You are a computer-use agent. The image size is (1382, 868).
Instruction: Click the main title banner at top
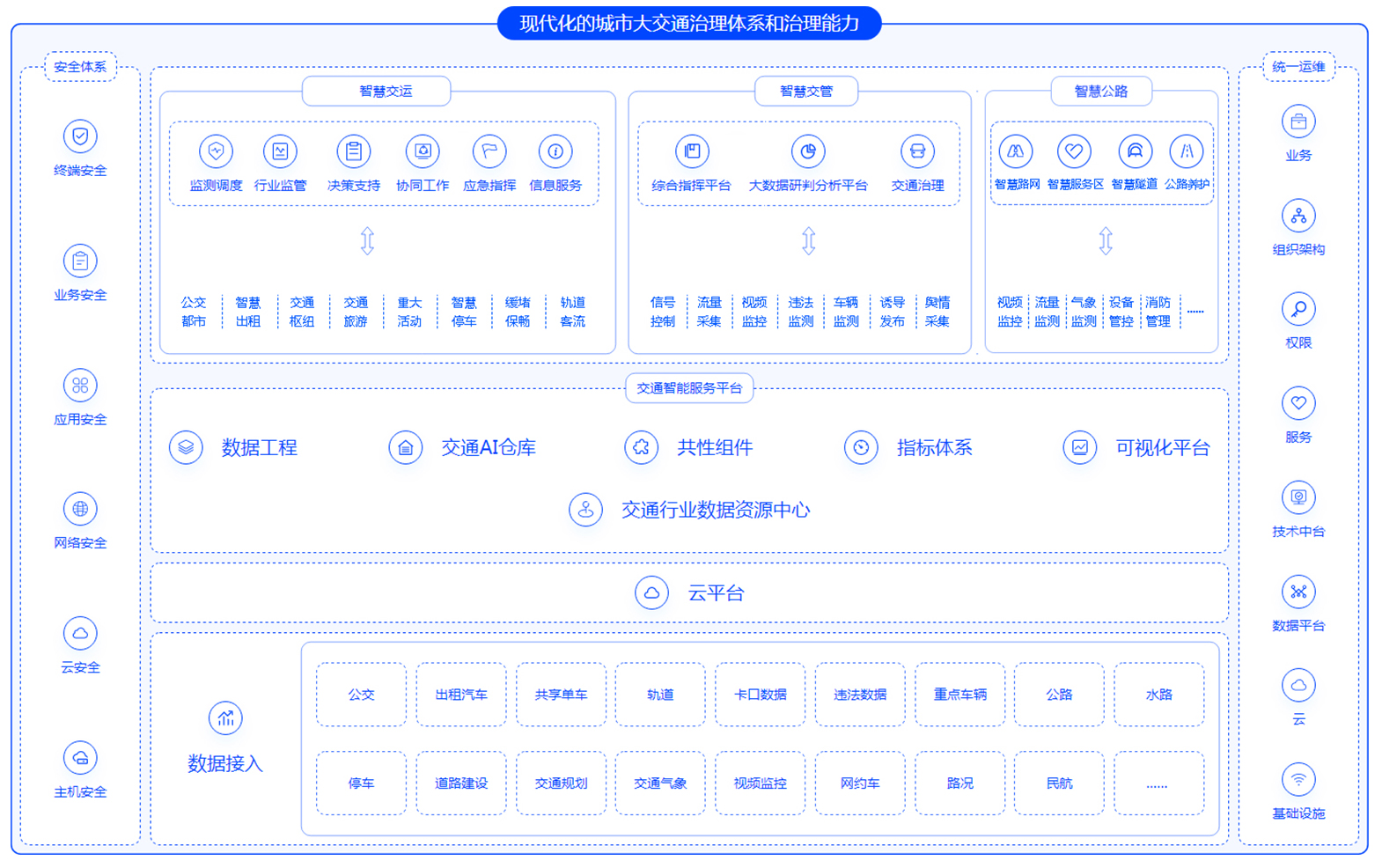pyautogui.click(x=689, y=24)
